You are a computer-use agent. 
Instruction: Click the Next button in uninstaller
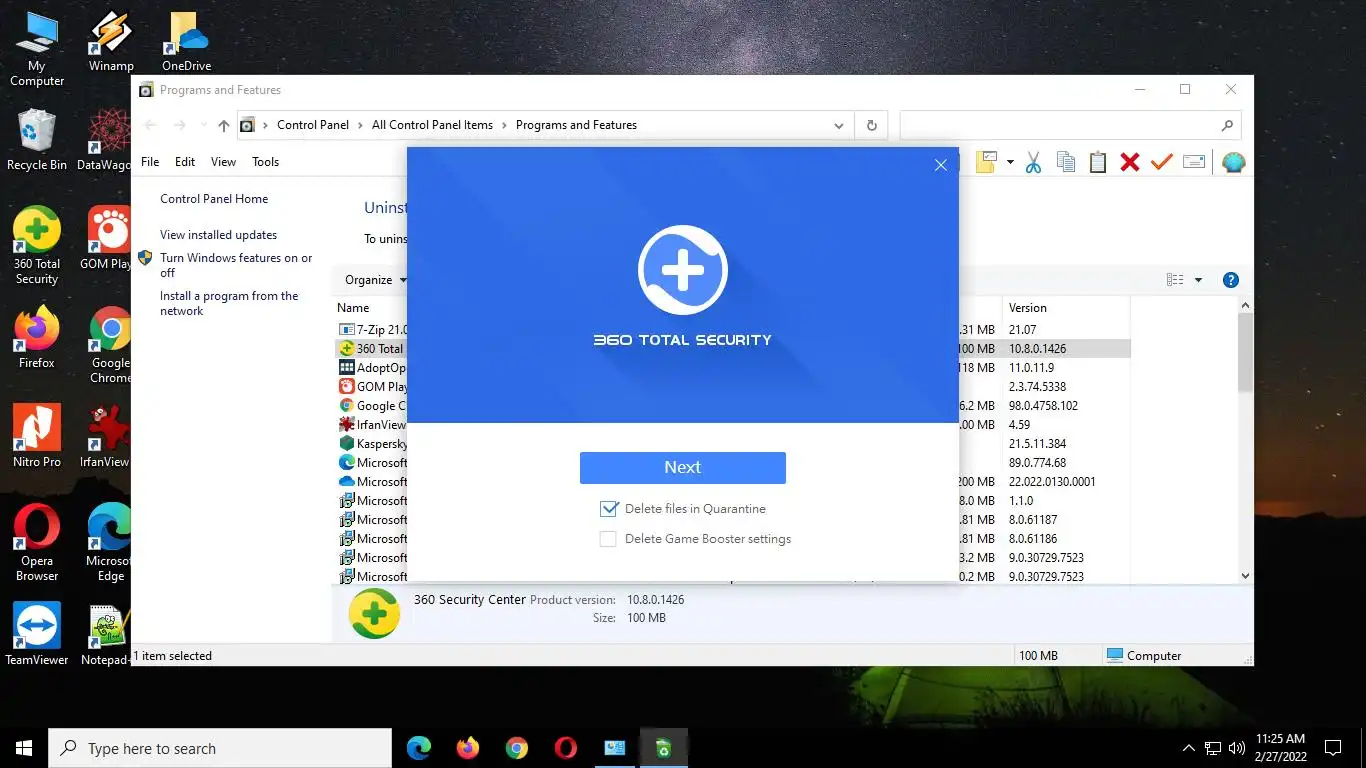[x=682, y=467]
